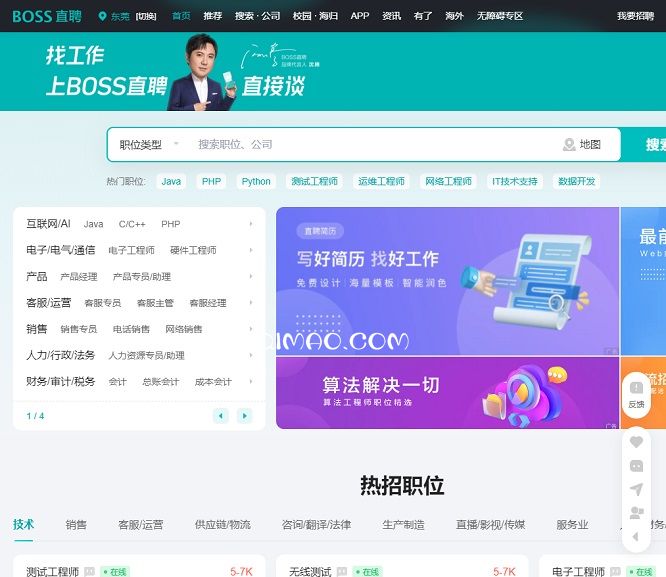
Task: Switch to the 技术 hot jobs tab
Action: tap(23, 525)
